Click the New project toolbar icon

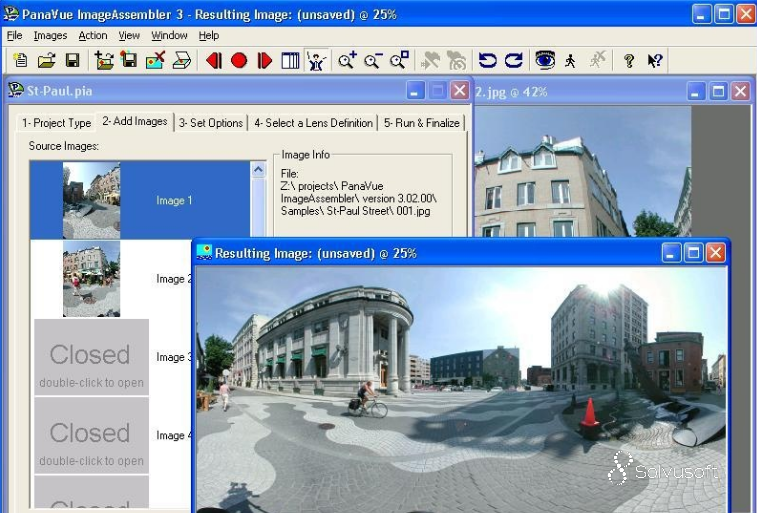tap(21, 61)
